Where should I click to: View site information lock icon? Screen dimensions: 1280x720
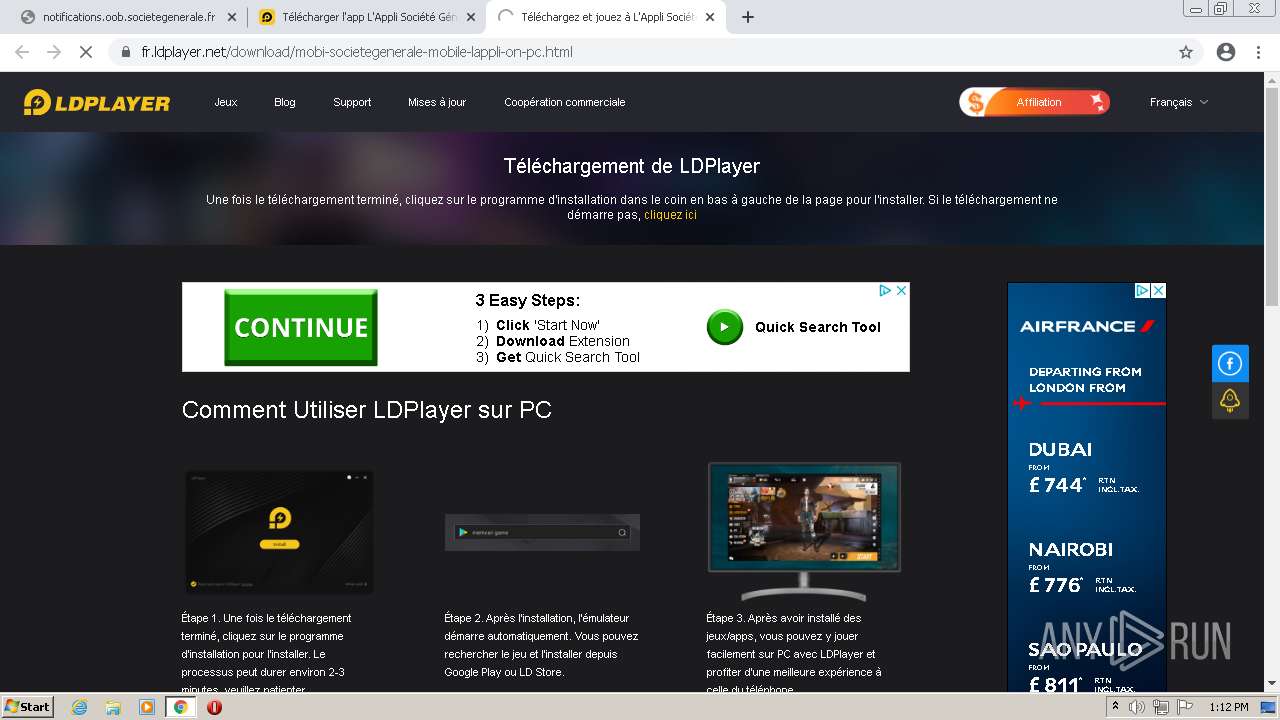[126, 52]
